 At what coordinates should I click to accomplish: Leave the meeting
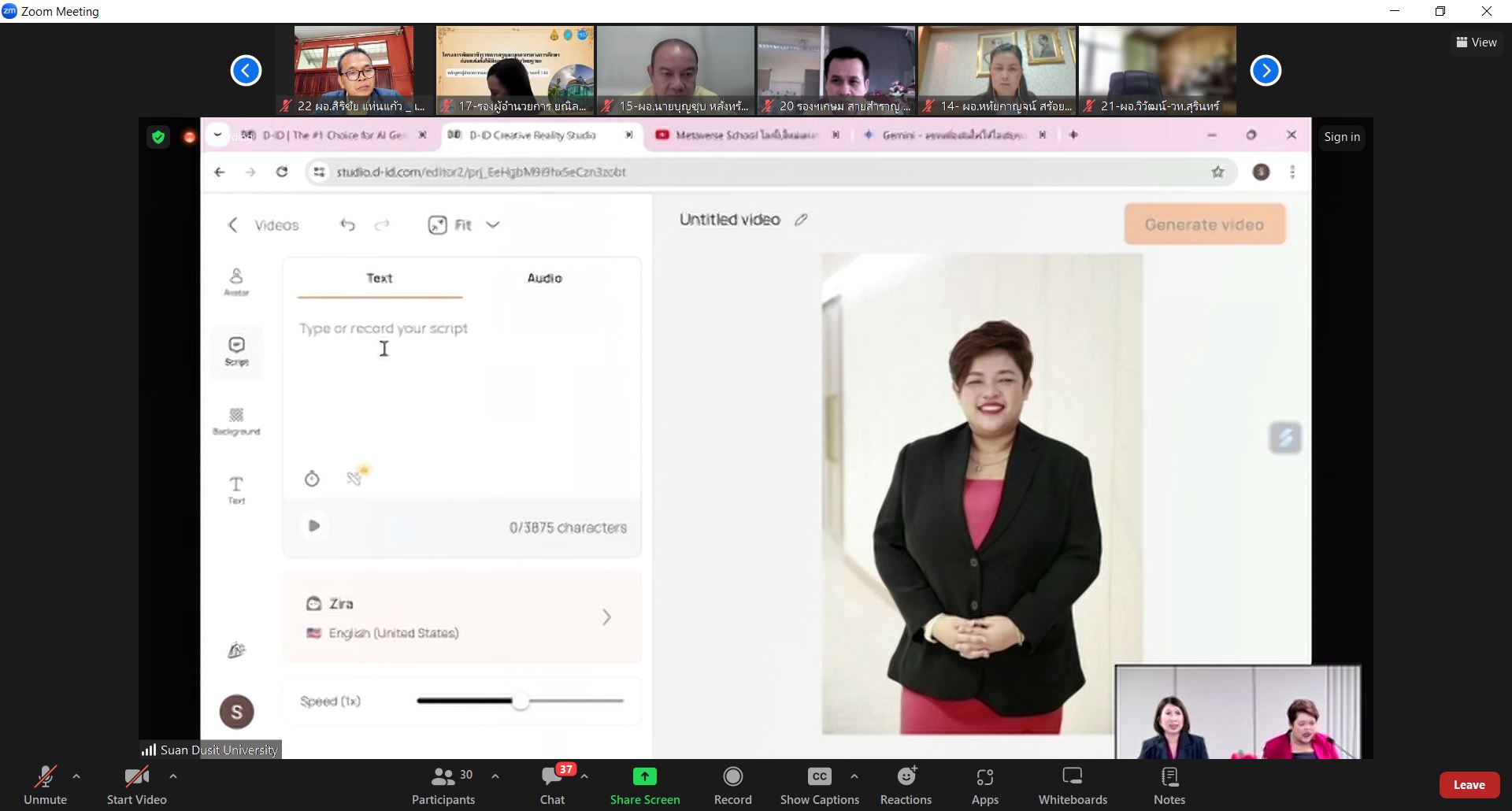1469,785
